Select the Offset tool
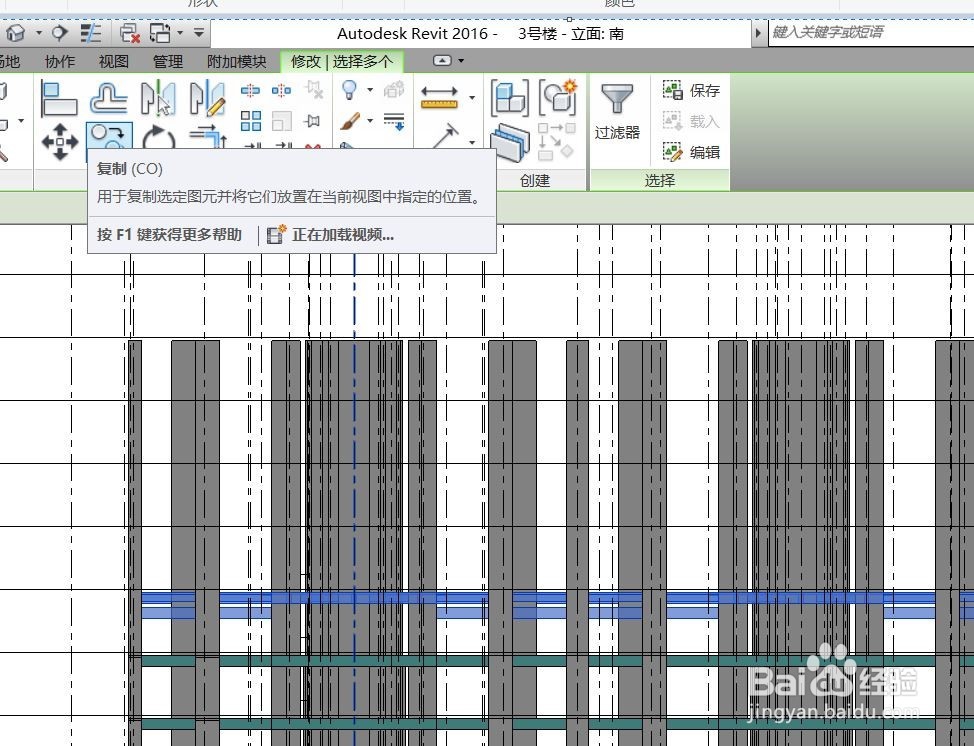The width and height of the screenshot is (974, 746). [x=109, y=98]
